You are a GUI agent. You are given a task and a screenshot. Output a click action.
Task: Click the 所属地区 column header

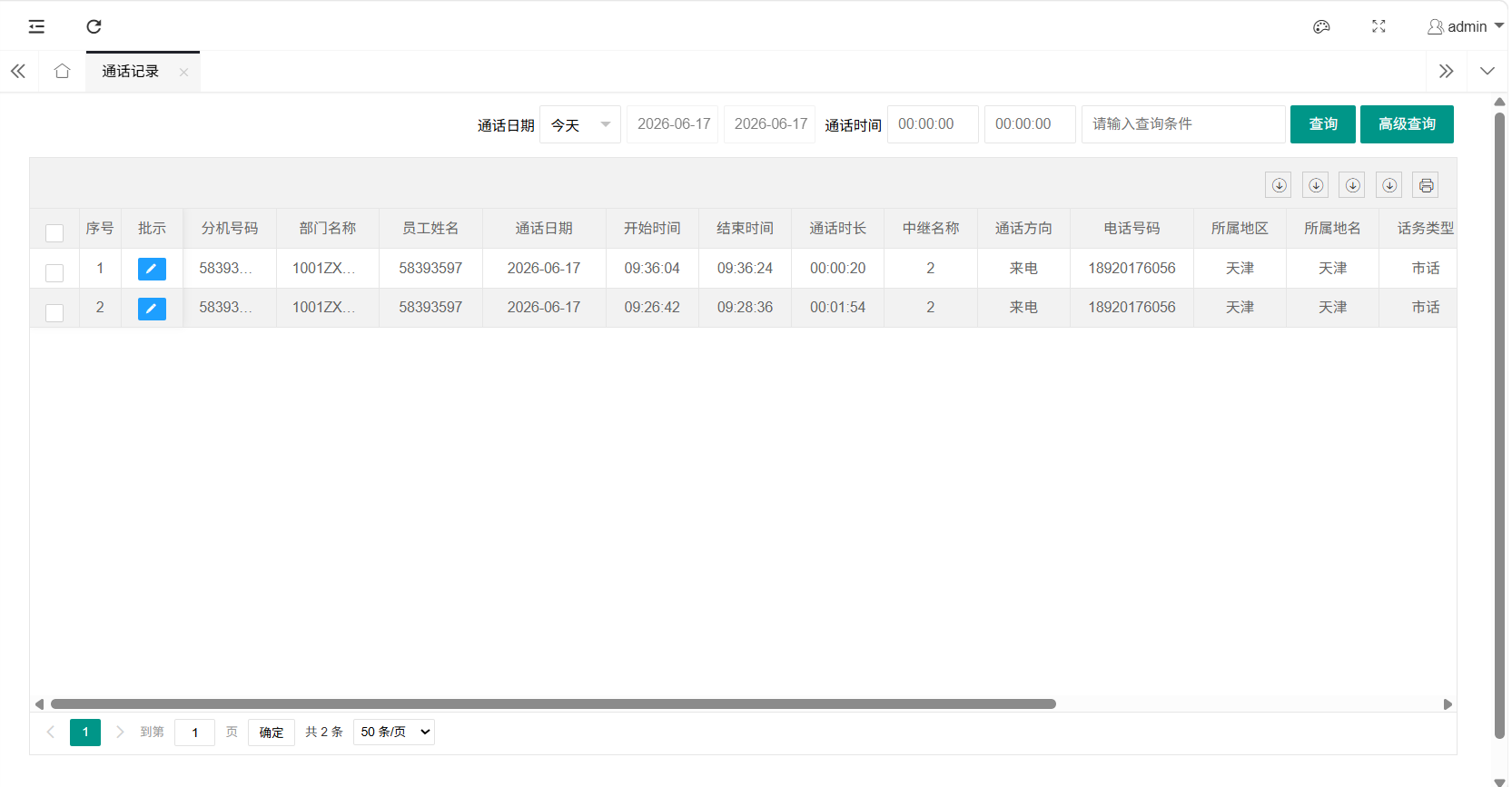[x=1240, y=229]
